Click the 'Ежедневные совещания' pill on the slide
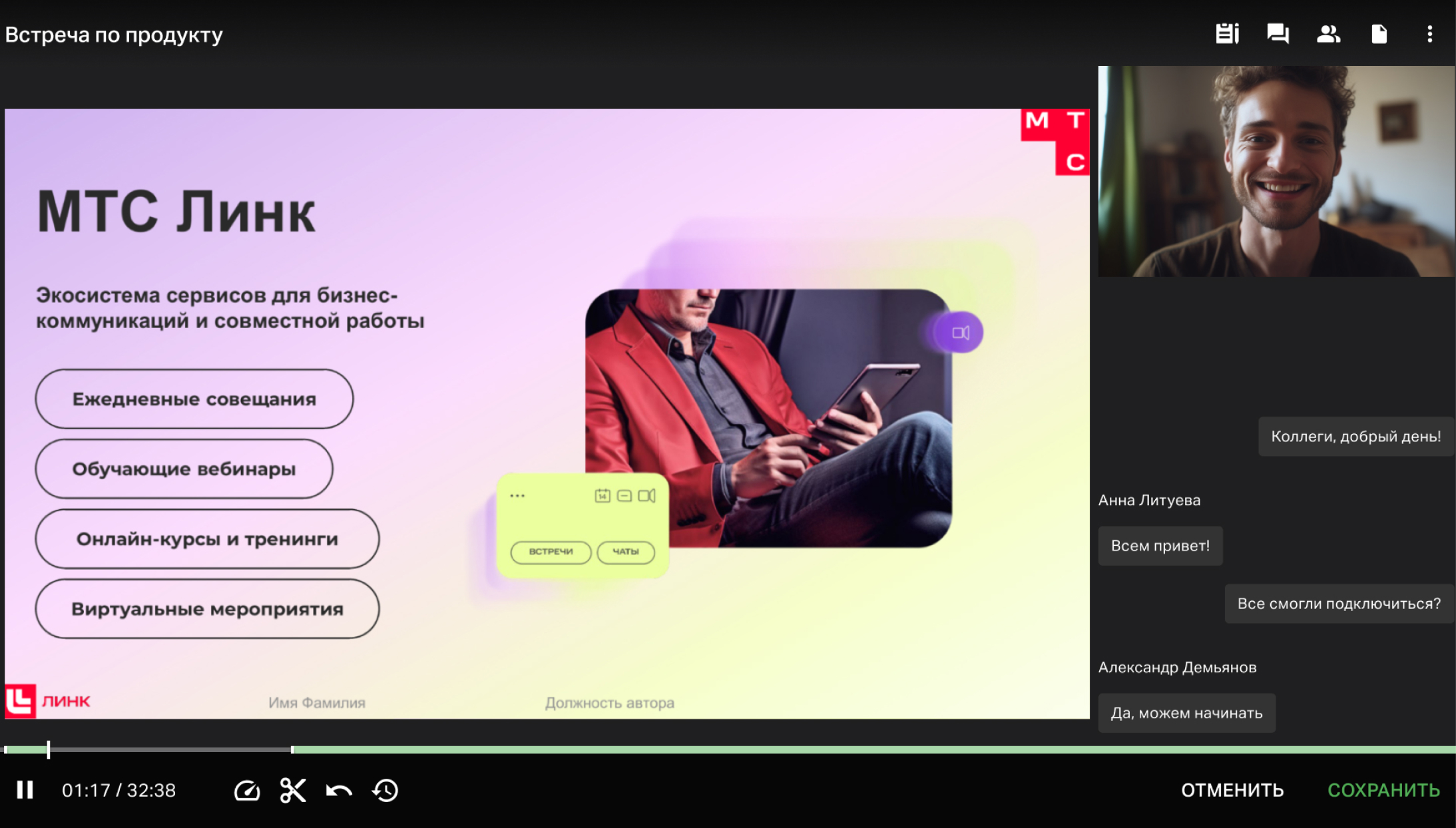Screen dimensions: 1456x828 point(194,399)
